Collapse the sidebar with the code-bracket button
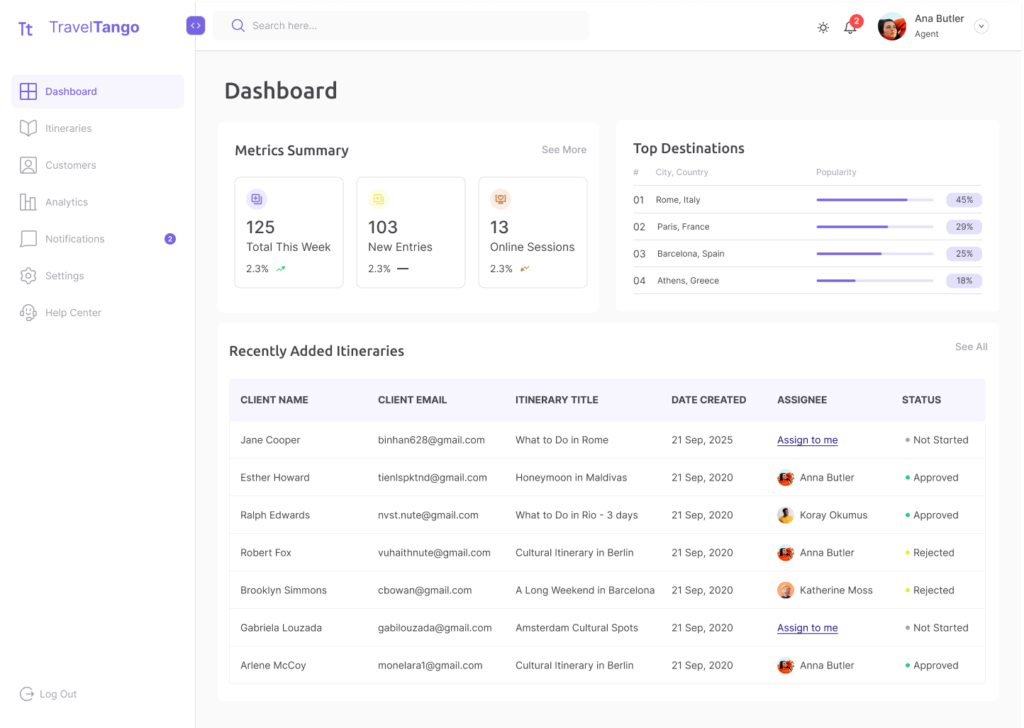 click(x=195, y=26)
